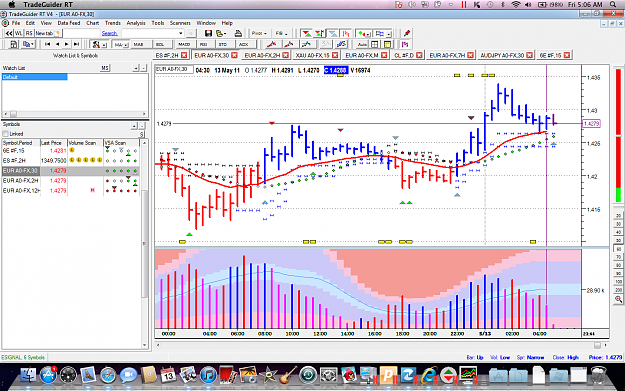The image size is (625, 391).
Task: Click the magnifier zoom icon on right strip
Action: click(618, 299)
